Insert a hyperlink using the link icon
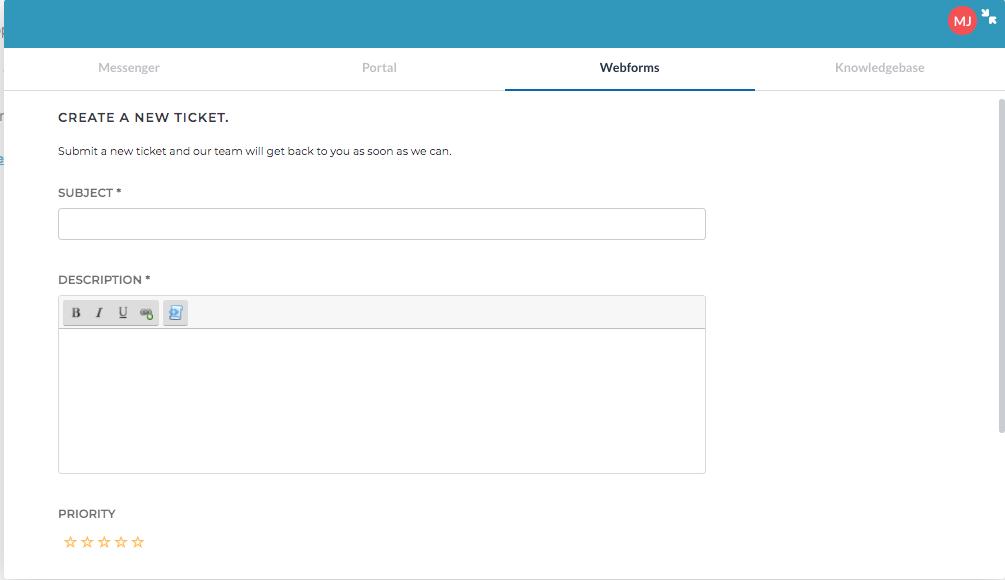1005x580 pixels. pos(147,313)
